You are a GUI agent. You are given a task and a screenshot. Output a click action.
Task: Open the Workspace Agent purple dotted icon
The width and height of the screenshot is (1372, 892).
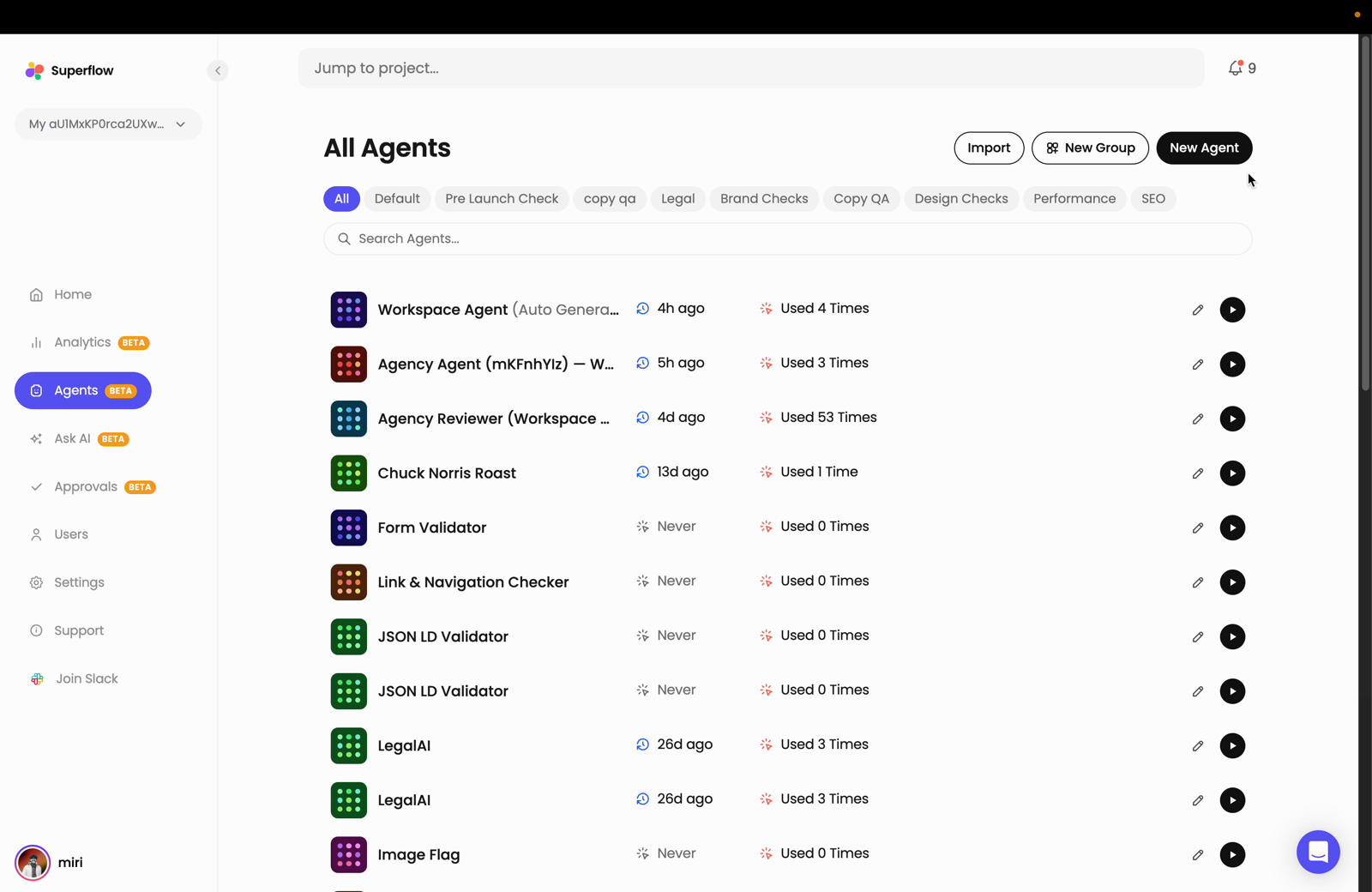tap(349, 310)
